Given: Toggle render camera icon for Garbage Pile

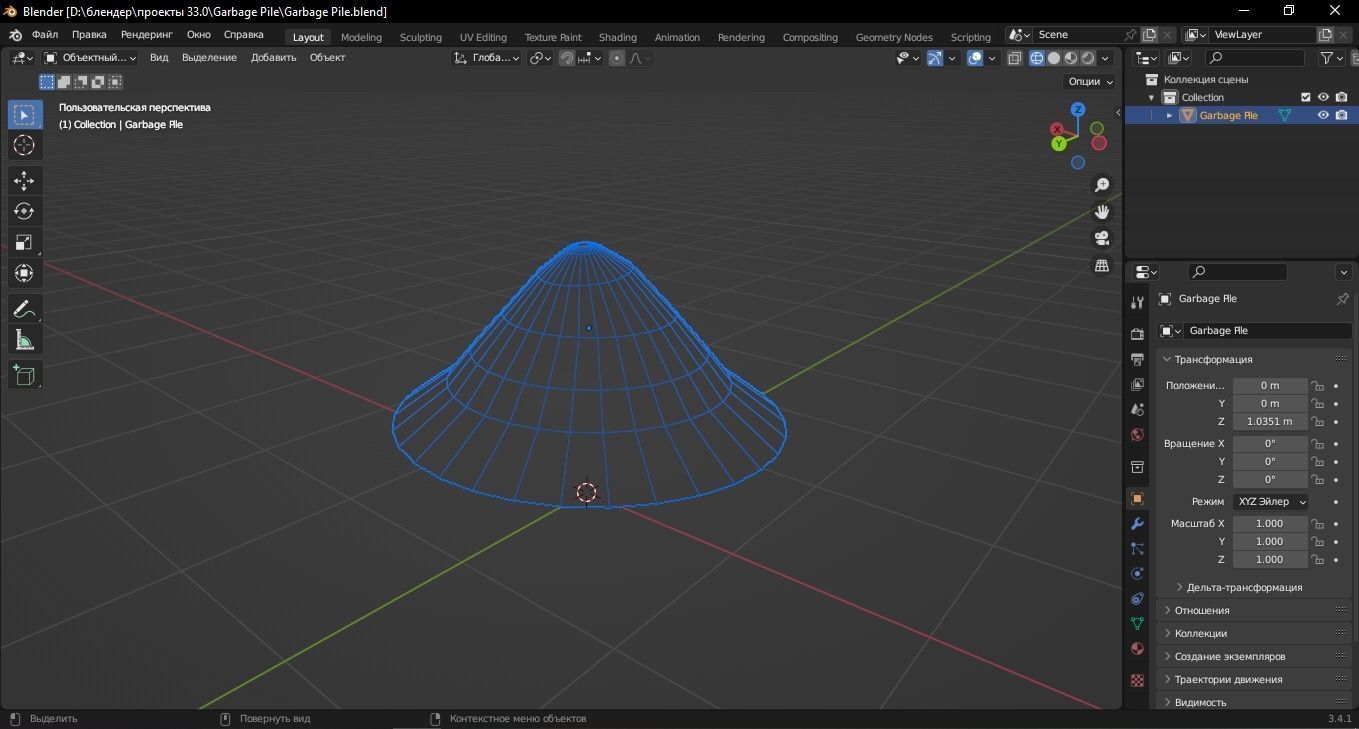Looking at the screenshot, I should click(1341, 115).
